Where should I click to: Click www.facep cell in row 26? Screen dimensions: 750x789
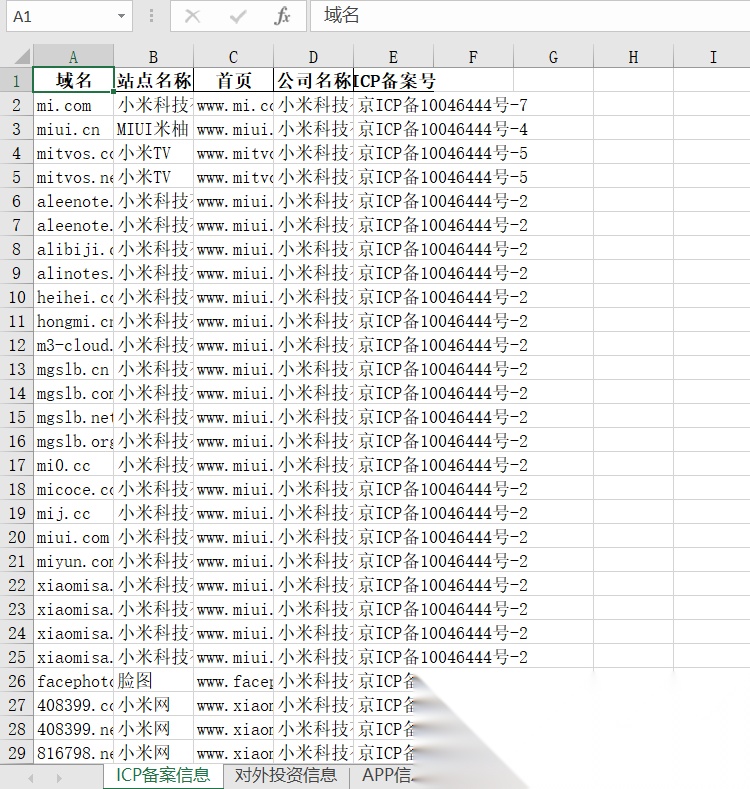[233, 681]
